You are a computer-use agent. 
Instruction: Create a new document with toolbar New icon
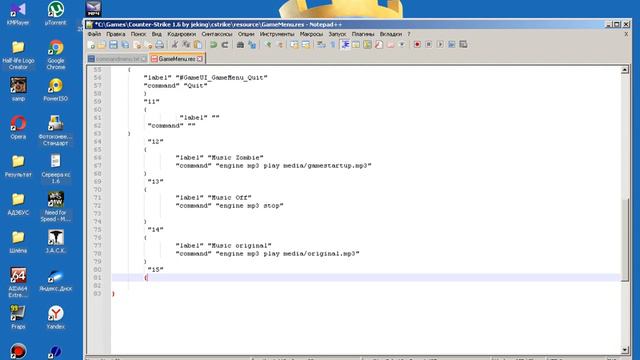pos(91,45)
